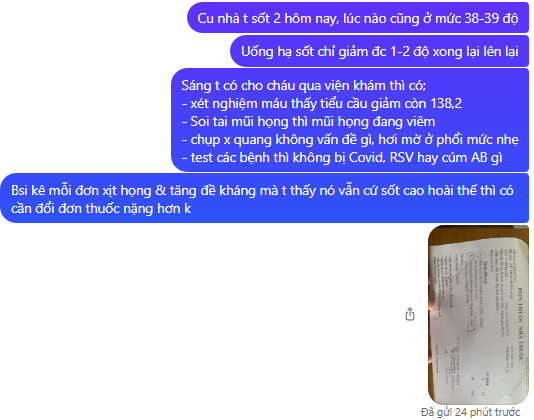Click the text 'cần đổi đơn thuốc nặng hơn k'
The height and width of the screenshot is (420, 534).
pos(101,208)
